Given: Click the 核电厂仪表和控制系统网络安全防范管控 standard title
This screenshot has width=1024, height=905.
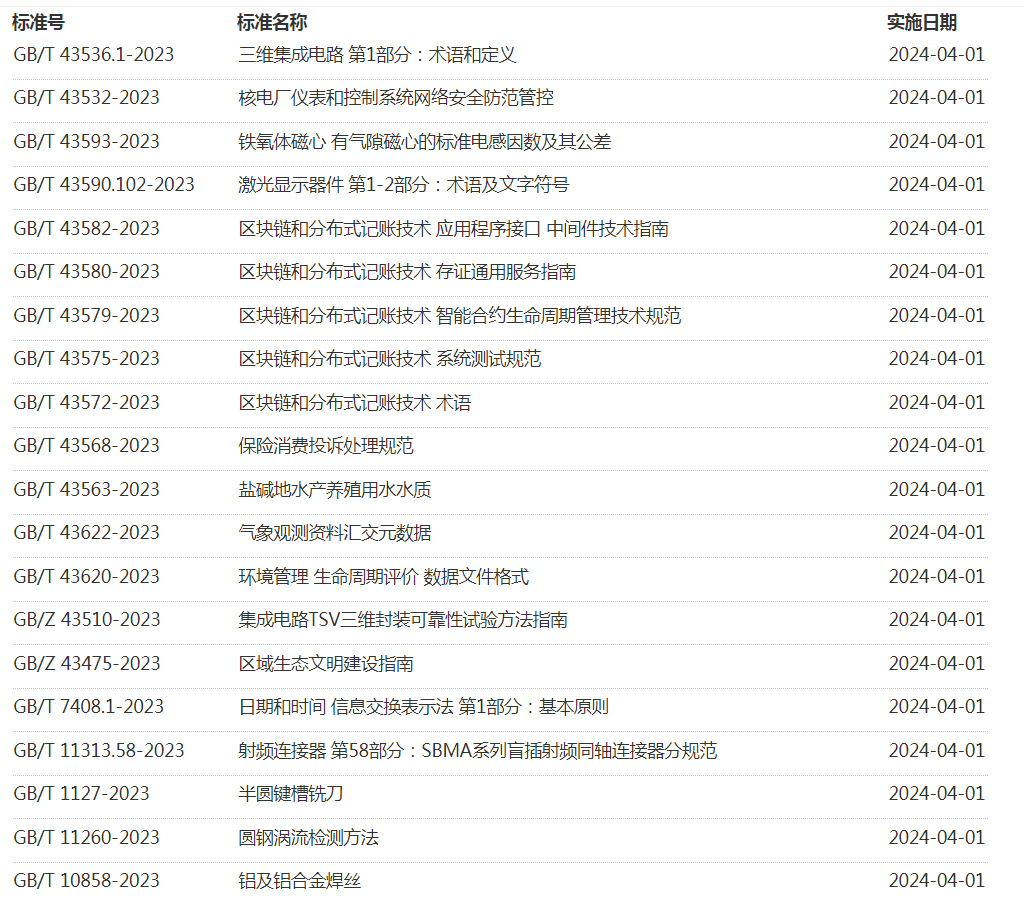Looking at the screenshot, I should point(396,98).
